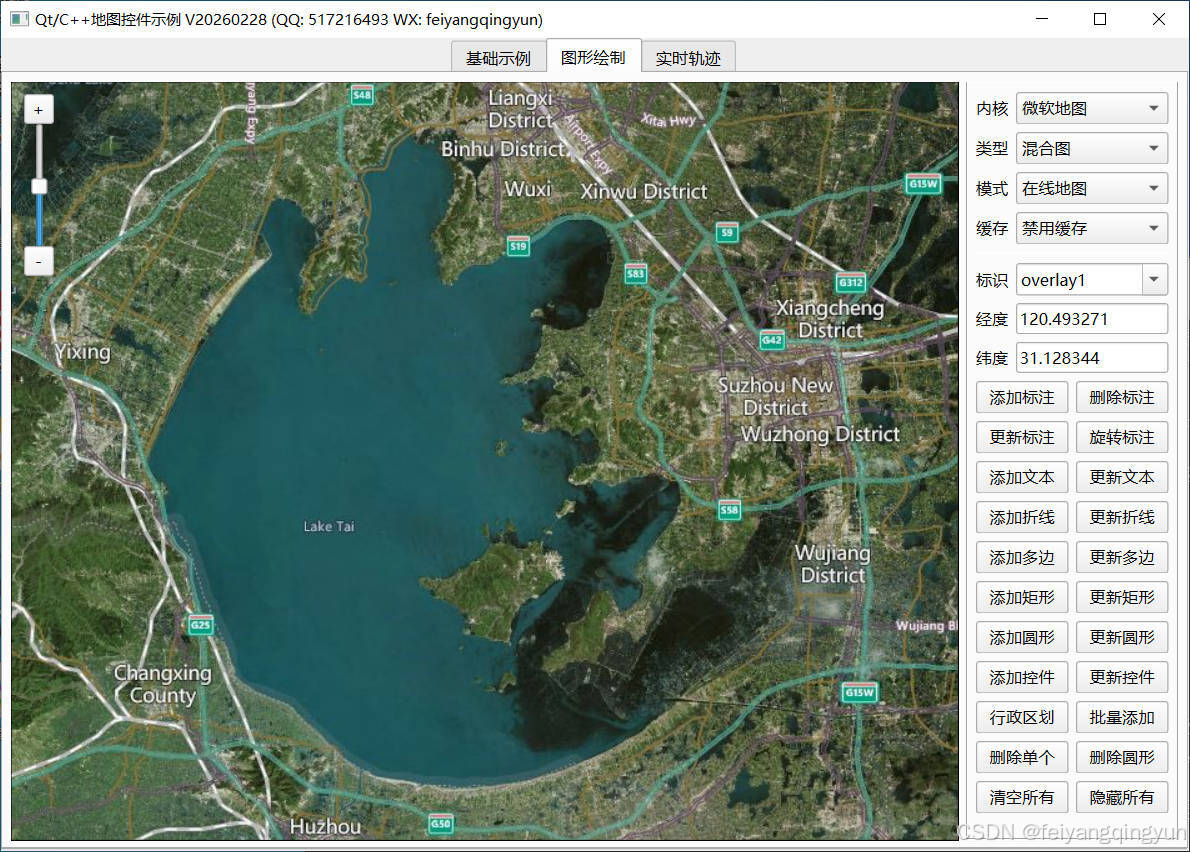Click the Huzhou label on map
This screenshot has width=1190, height=852.
click(x=326, y=826)
